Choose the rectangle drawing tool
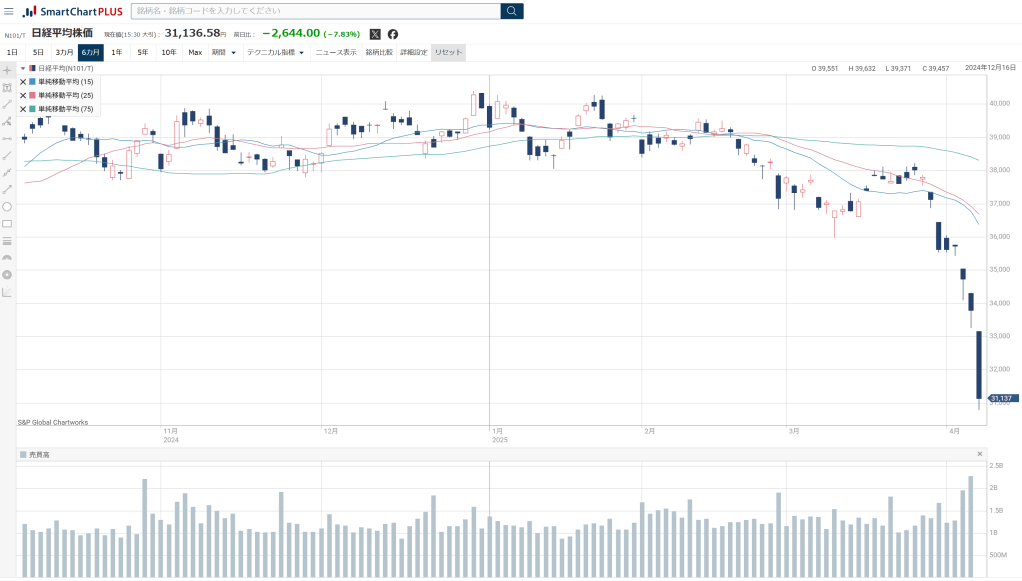This screenshot has width=1022, height=581. click(x=7, y=223)
